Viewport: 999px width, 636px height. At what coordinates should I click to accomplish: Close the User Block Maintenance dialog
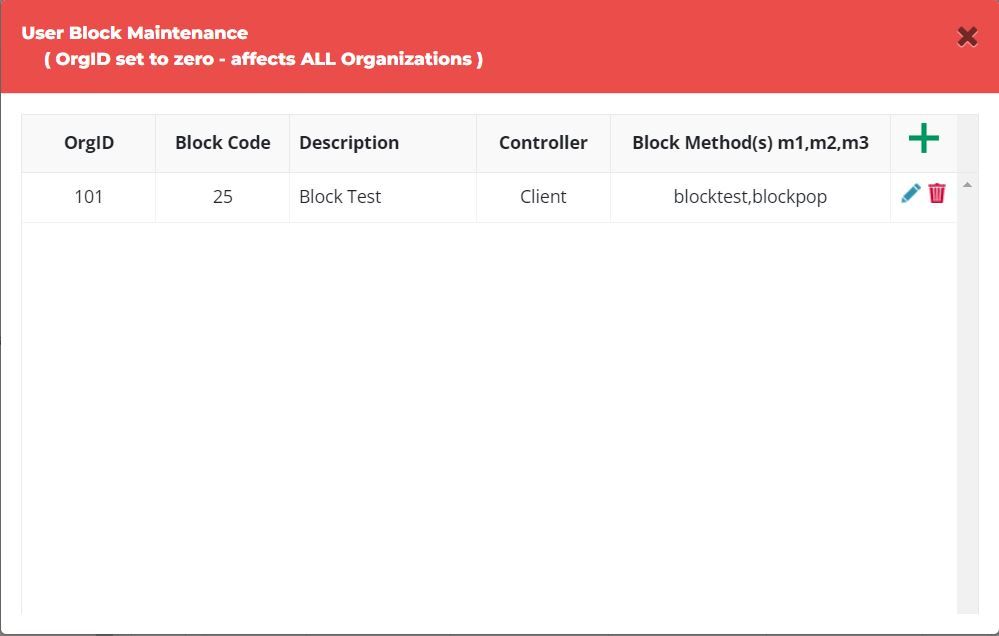point(967,36)
